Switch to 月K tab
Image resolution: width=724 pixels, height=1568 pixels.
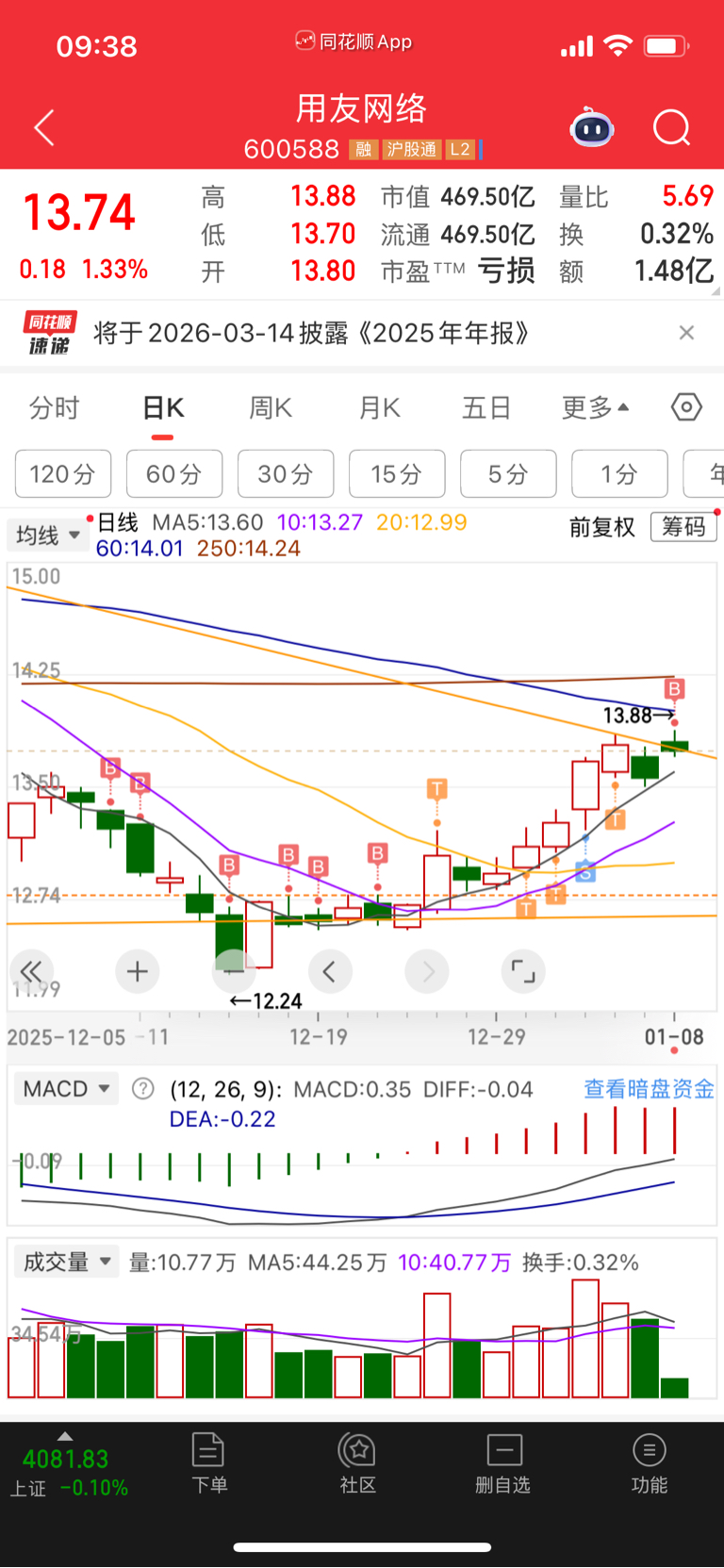point(379,408)
